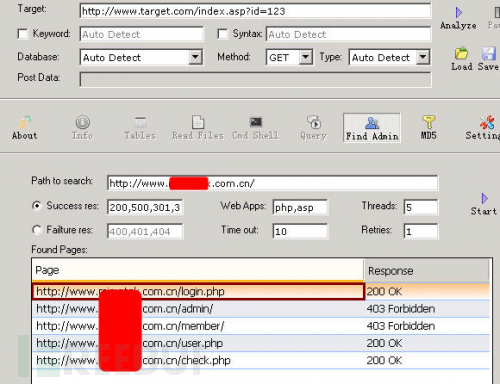The height and width of the screenshot is (384, 500).
Task: Click the Response column header
Action: [x=426, y=270]
